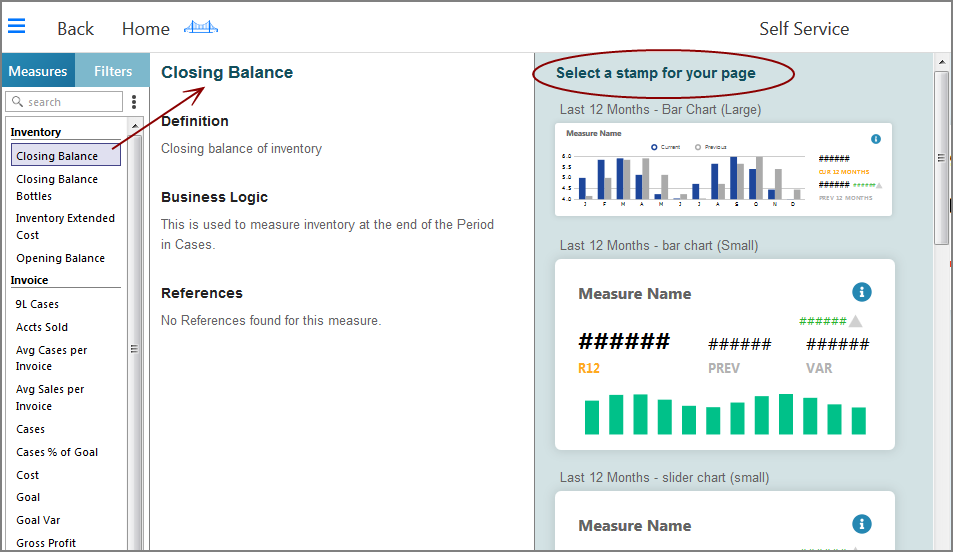The height and width of the screenshot is (552, 953).
Task: Navigate to Home
Action: point(145,29)
